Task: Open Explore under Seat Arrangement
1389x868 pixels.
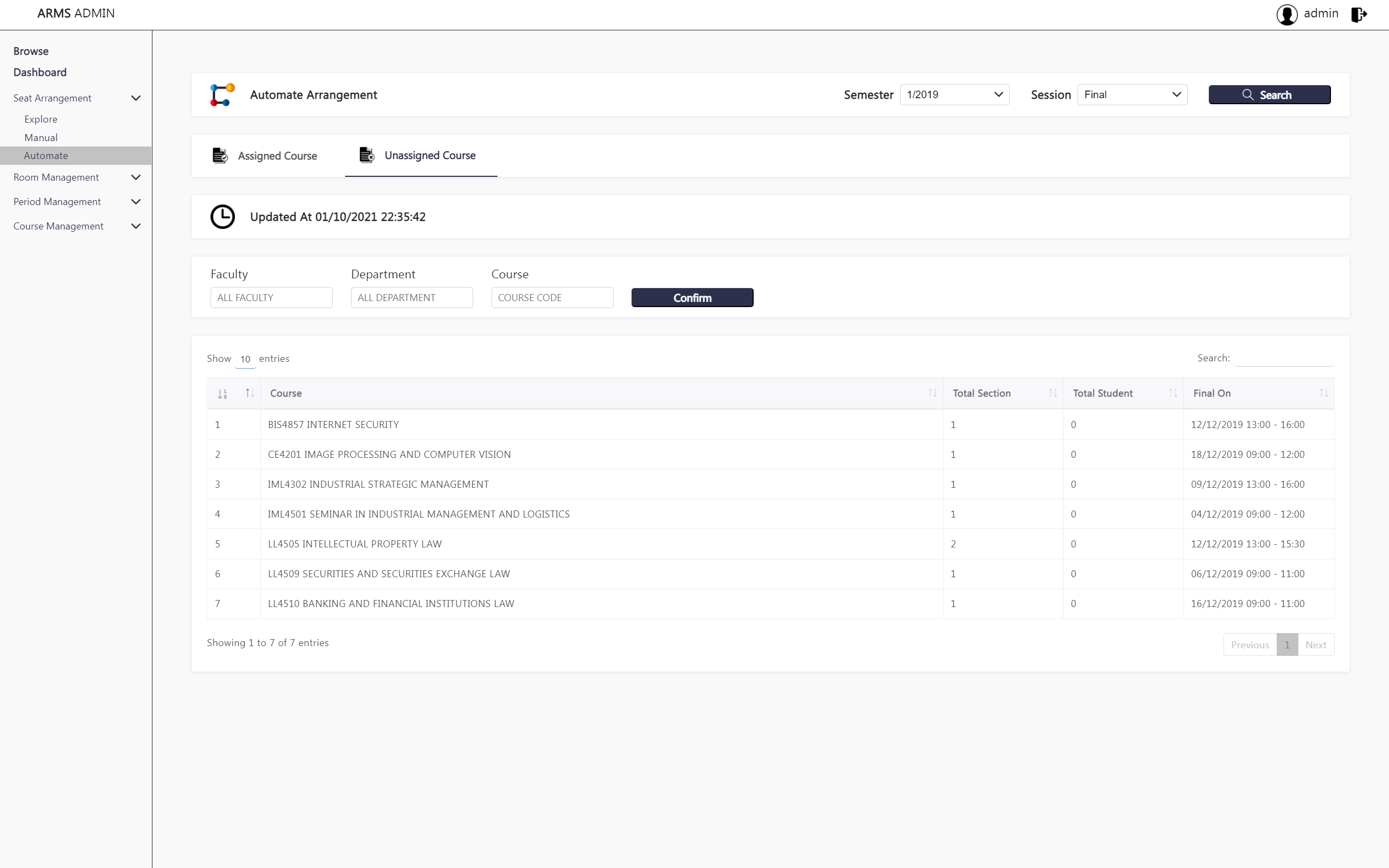Action: tap(41, 119)
